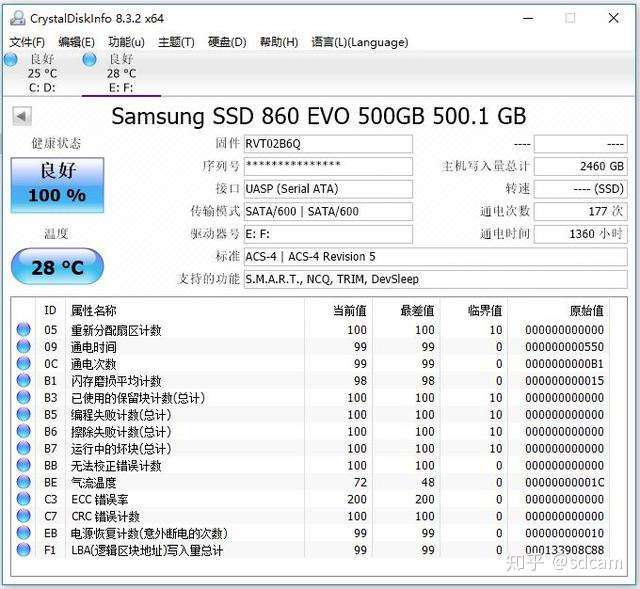Select the 无法校正错误计数 row
The image size is (640, 589).
(x=310, y=465)
